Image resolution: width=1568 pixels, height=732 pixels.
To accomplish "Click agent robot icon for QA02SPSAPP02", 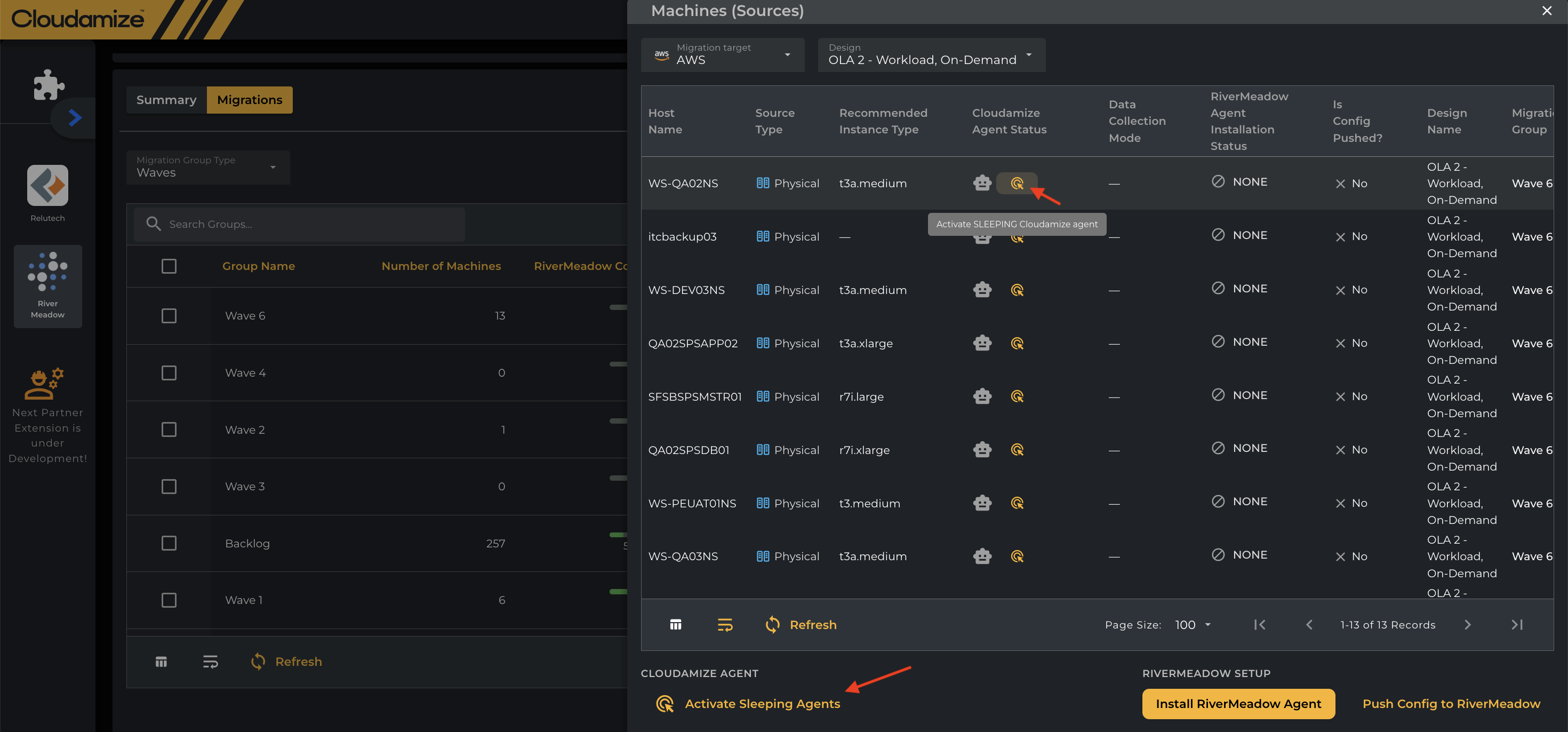I will 982,343.
